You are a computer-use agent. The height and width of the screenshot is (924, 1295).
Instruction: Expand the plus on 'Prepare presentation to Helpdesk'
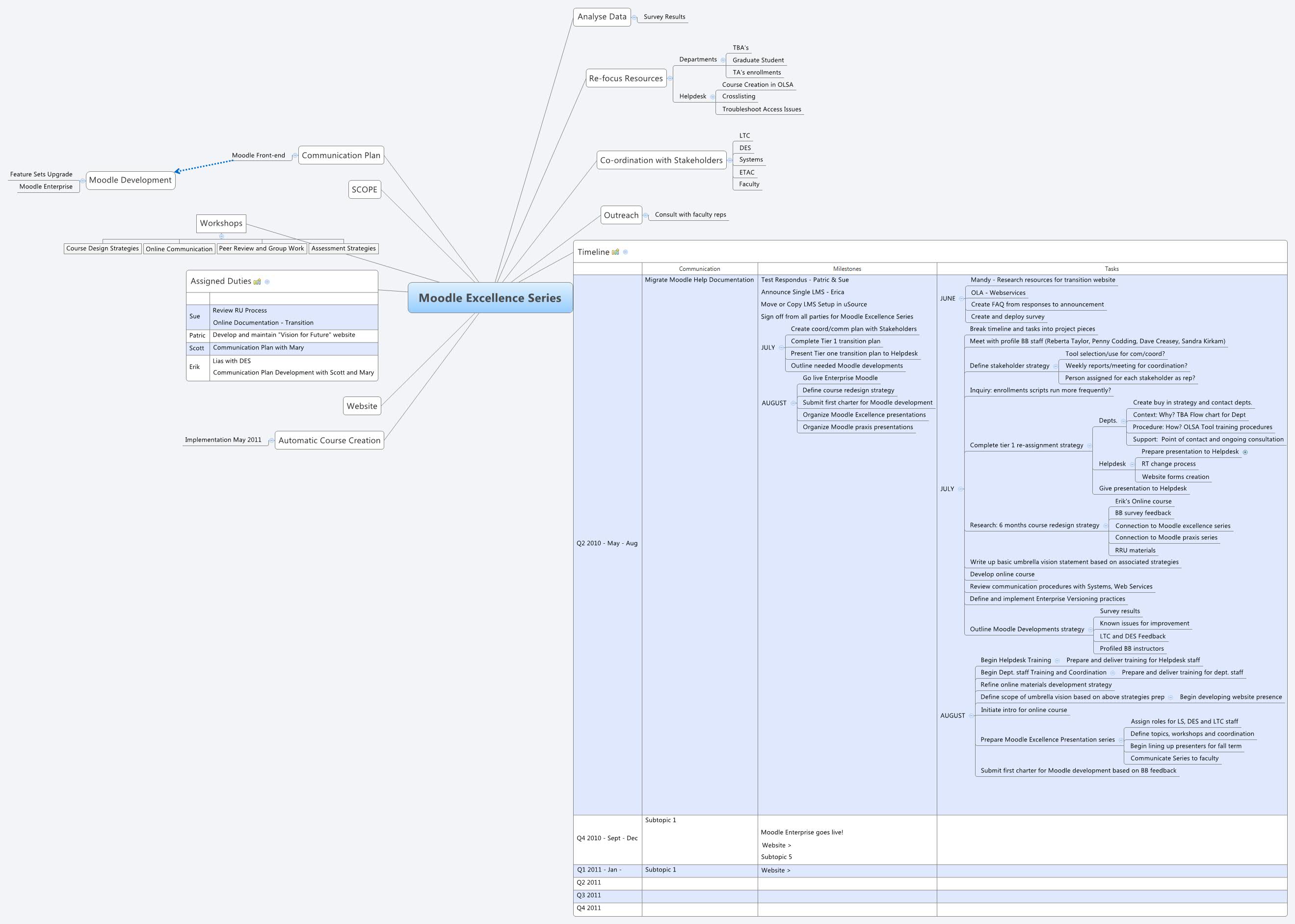click(x=1246, y=451)
